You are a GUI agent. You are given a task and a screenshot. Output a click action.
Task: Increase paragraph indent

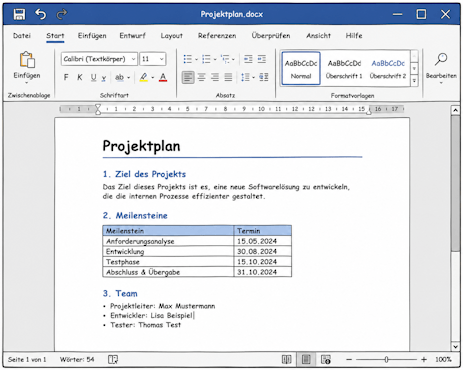click(262, 59)
